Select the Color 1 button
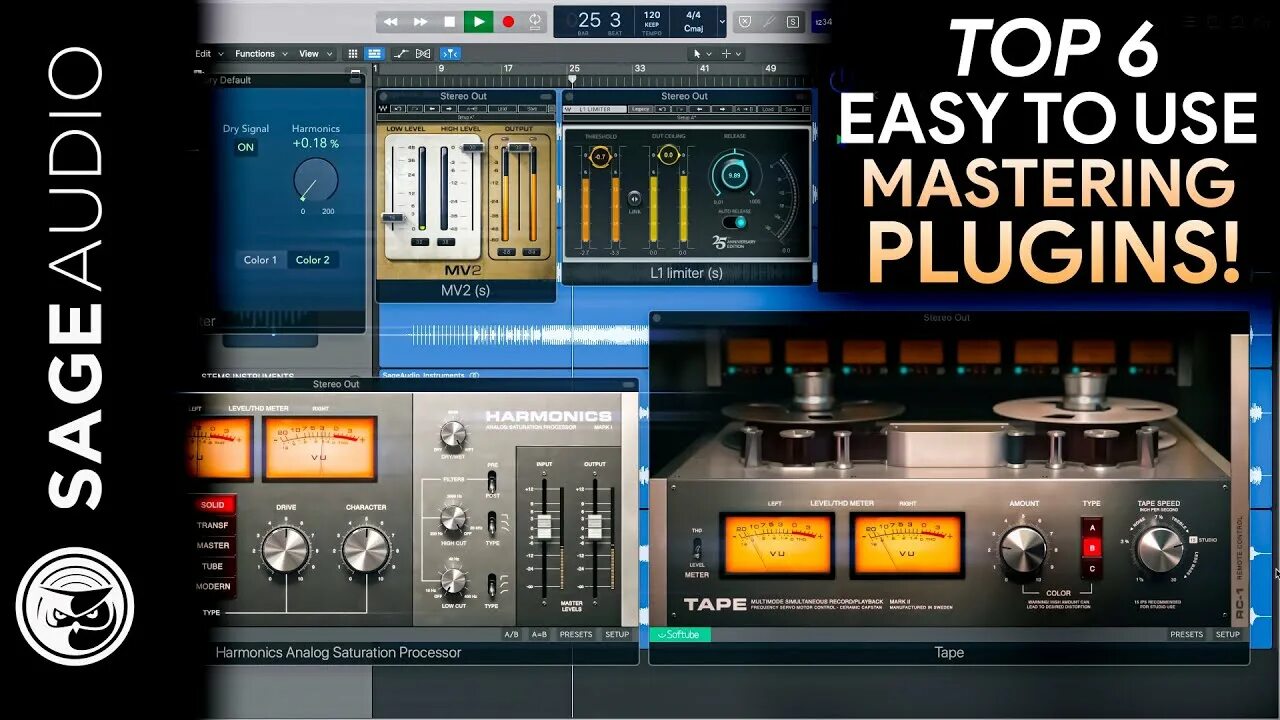The image size is (1280, 720). (260, 260)
